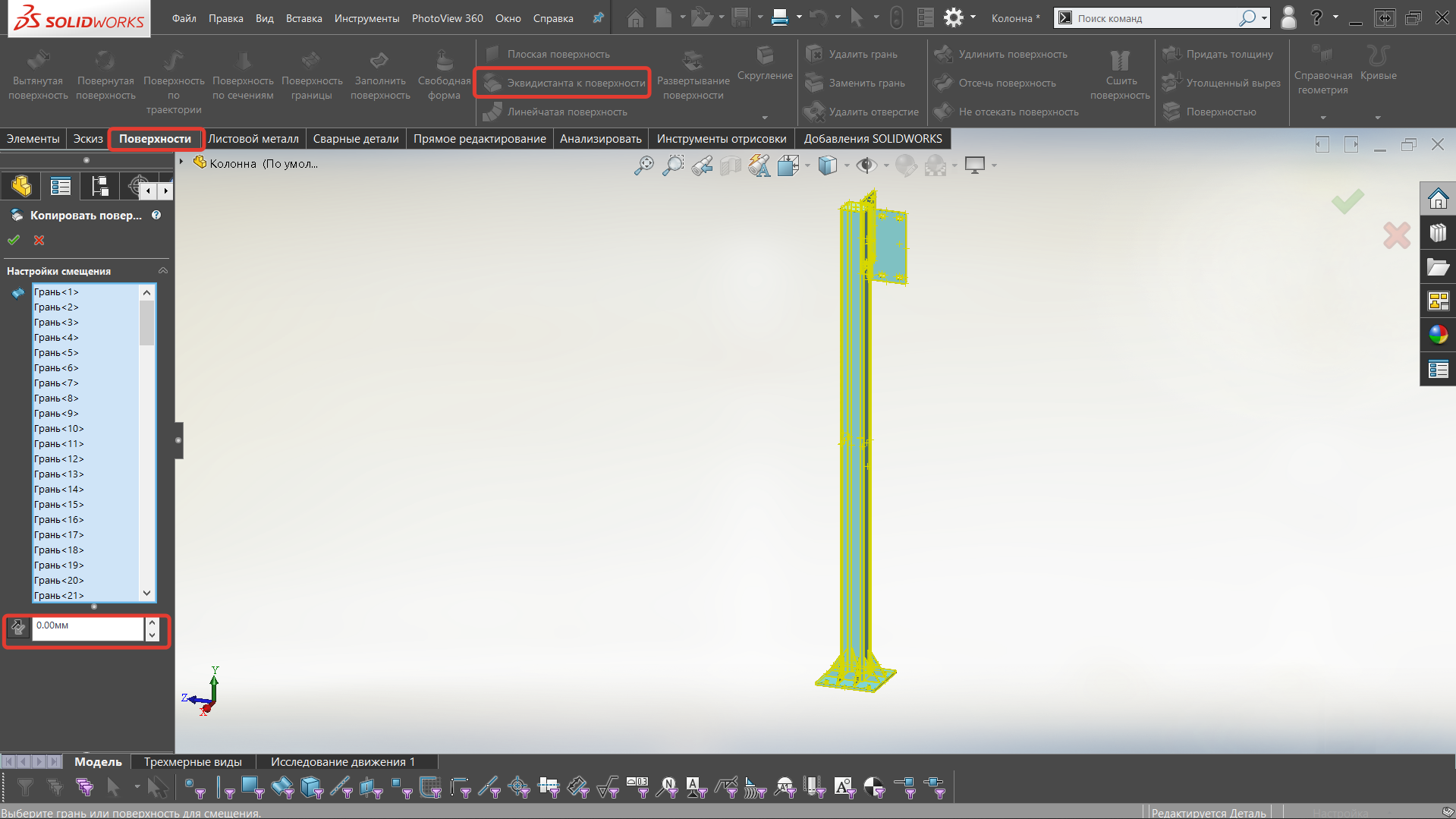This screenshot has width=1456, height=819.
Task: Click the Скругление tool
Action: pyautogui.click(x=765, y=64)
